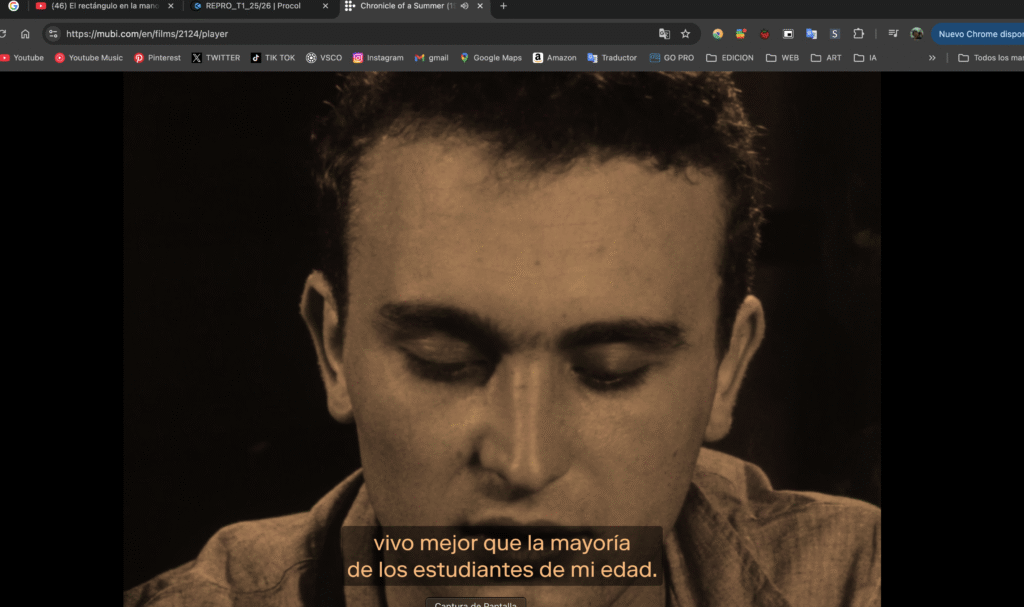Open the Extensions puzzle piece menu
Image resolution: width=1024 pixels, height=607 pixels.
(858, 33)
